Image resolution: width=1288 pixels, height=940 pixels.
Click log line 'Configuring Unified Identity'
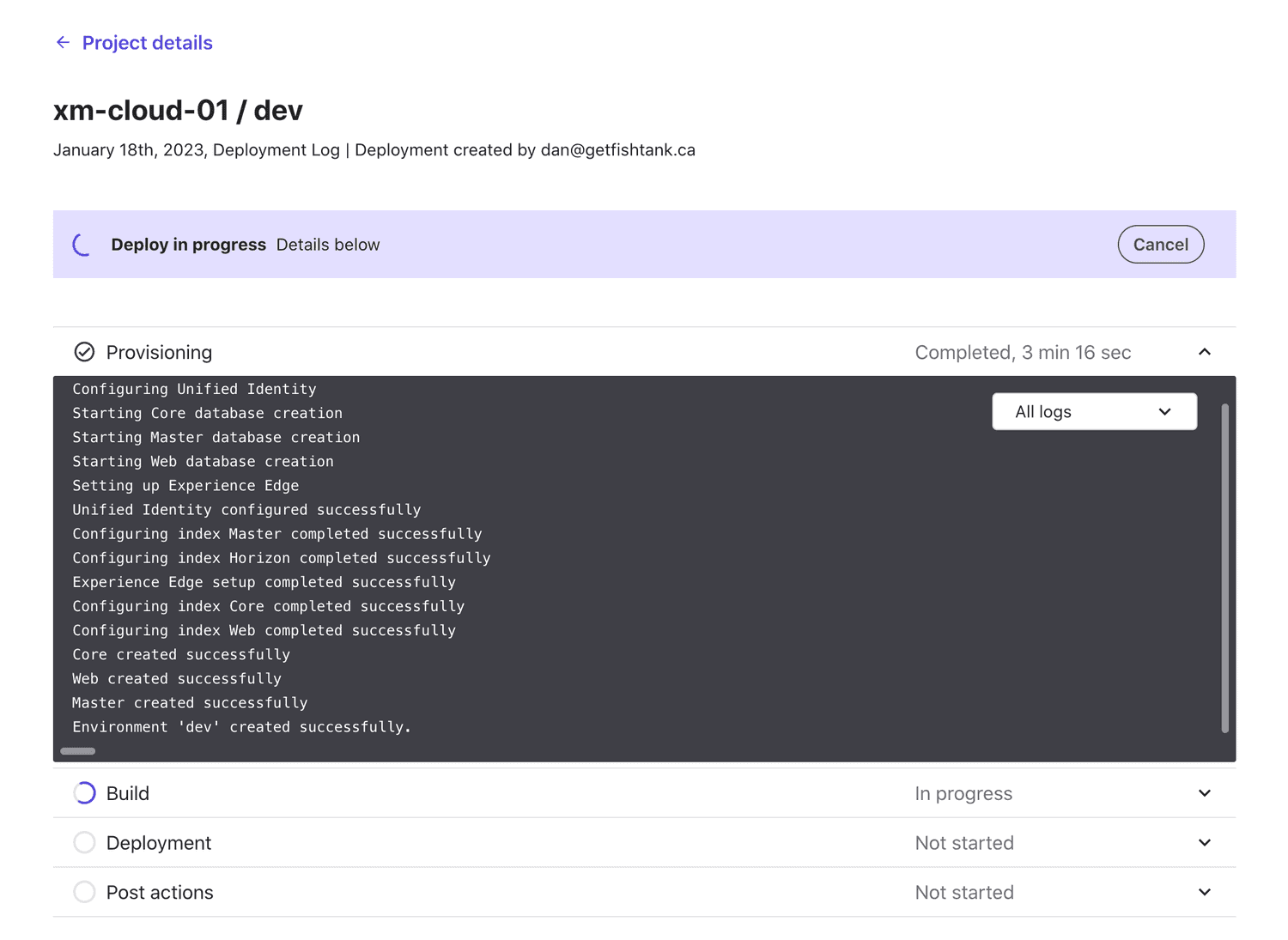tap(194, 389)
